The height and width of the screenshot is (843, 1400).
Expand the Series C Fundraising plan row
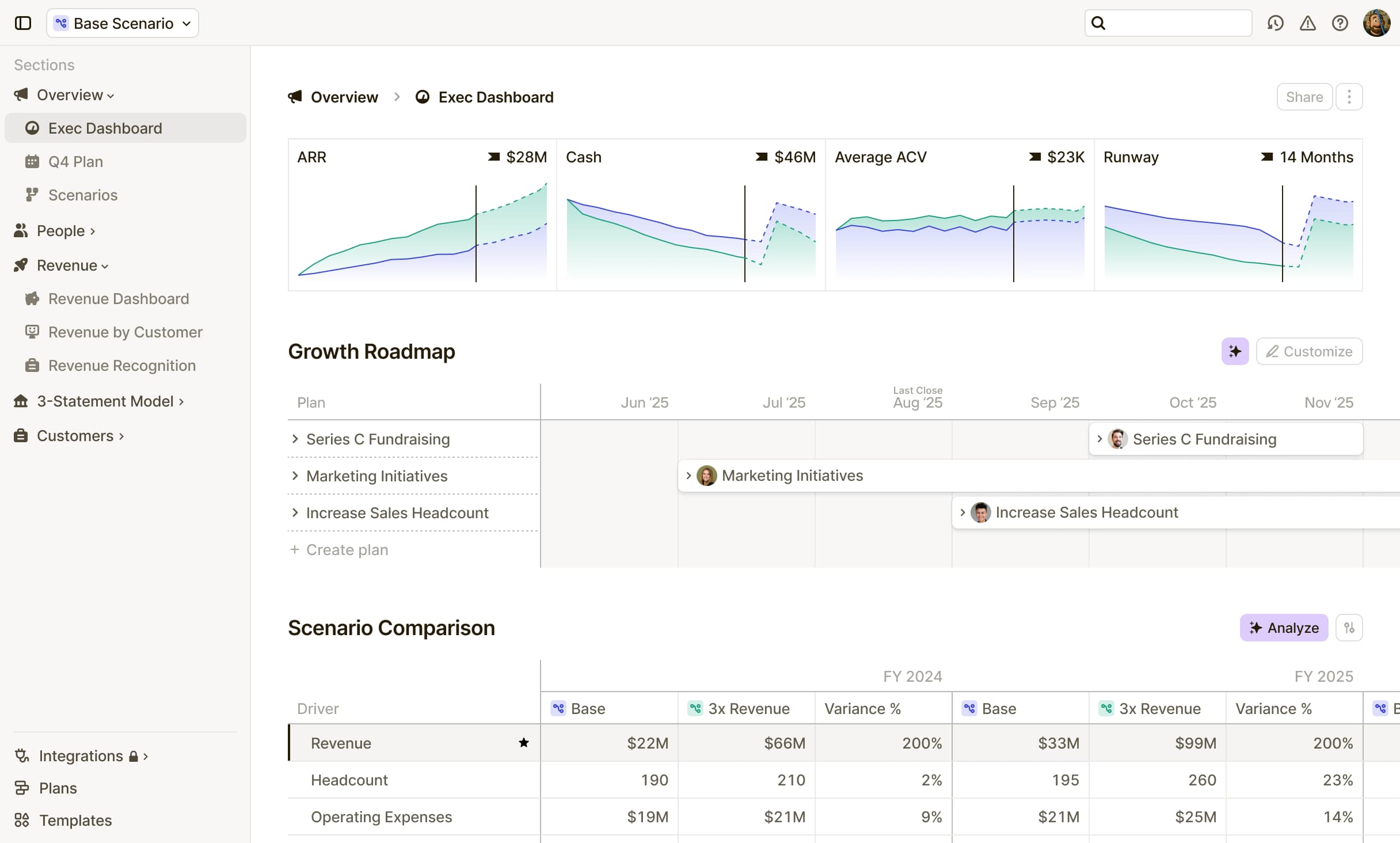click(295, 438)
